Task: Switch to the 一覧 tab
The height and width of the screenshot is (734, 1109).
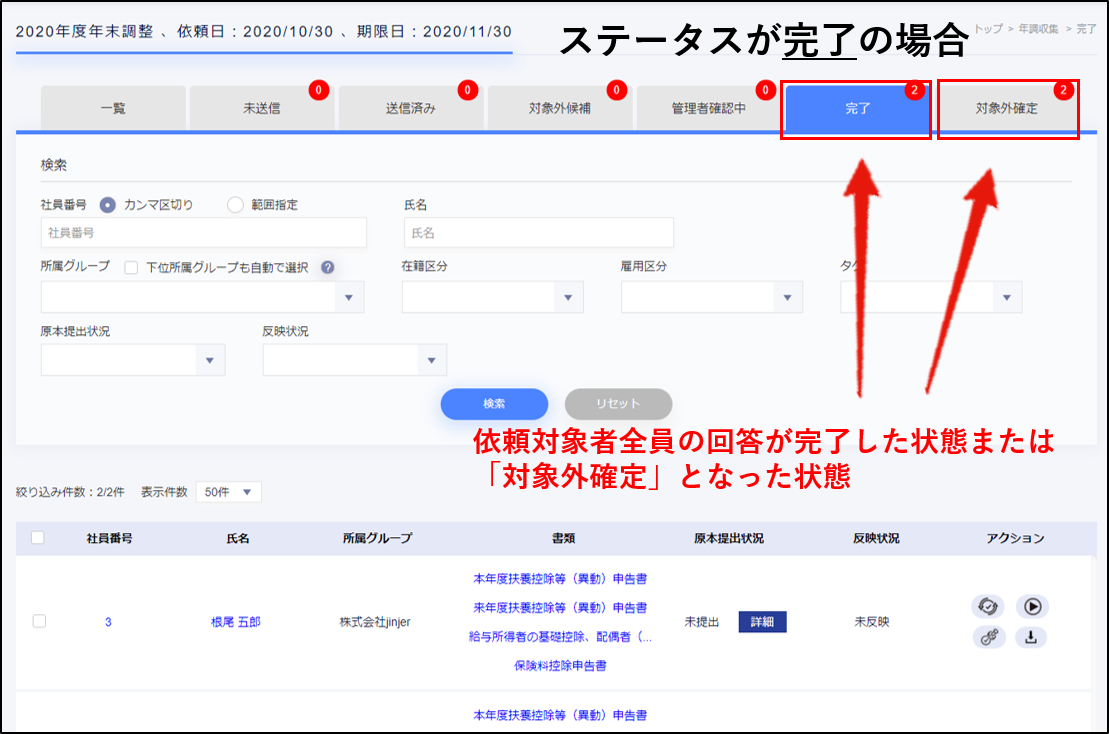Action: pyautogui.click(x=113, y=108)
